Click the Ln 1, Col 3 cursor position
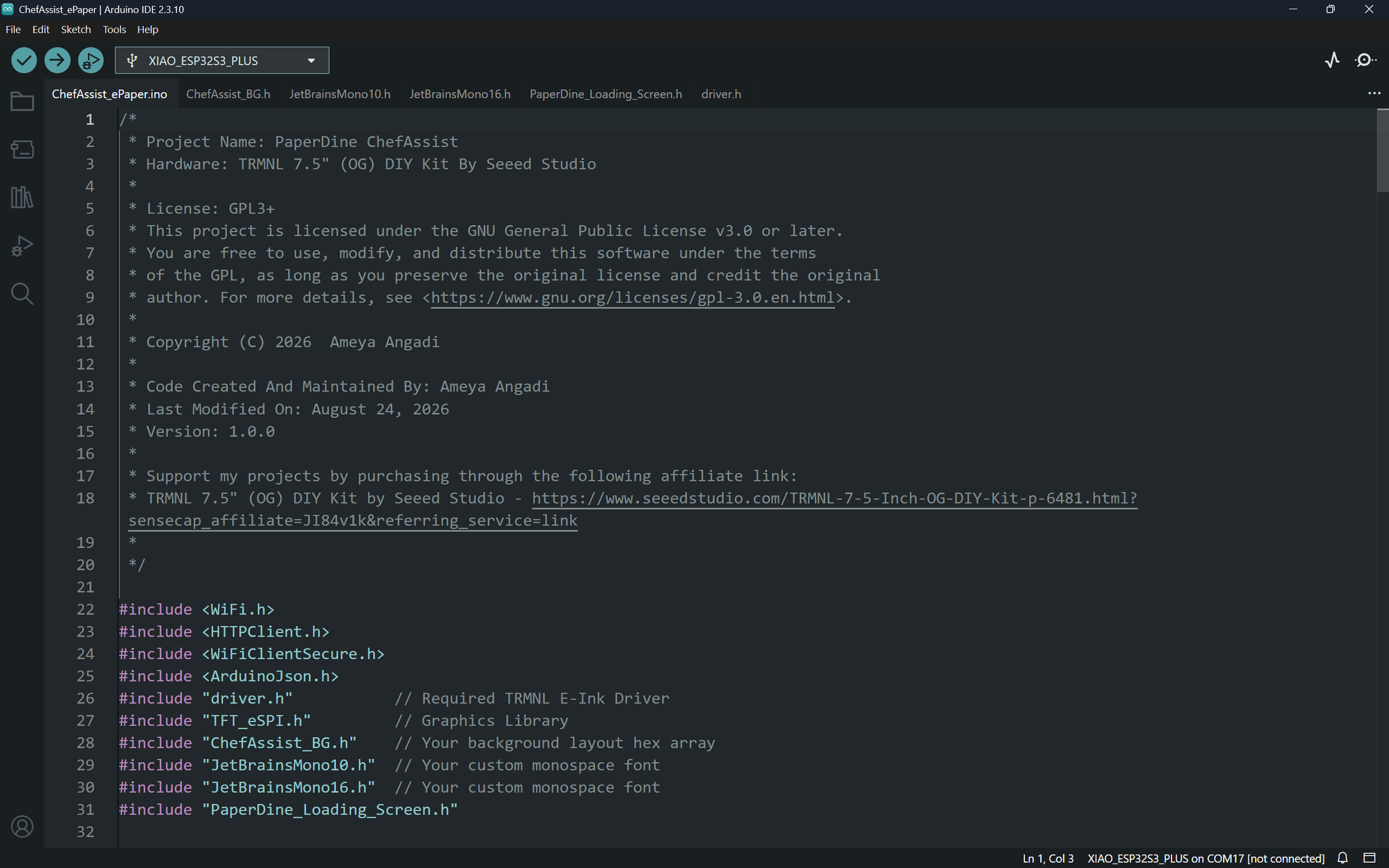The height and width of the screenshot is (868, 1389). point(1048,858)
